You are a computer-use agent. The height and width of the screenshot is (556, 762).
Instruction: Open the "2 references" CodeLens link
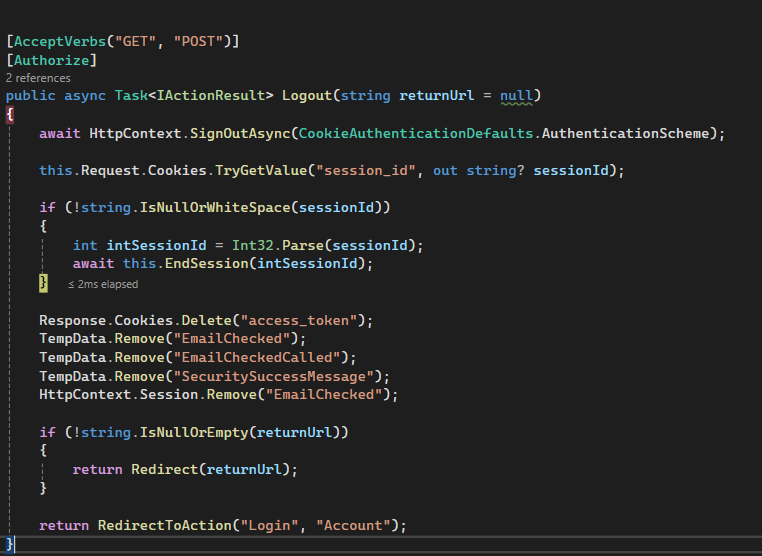pos(38,78)
